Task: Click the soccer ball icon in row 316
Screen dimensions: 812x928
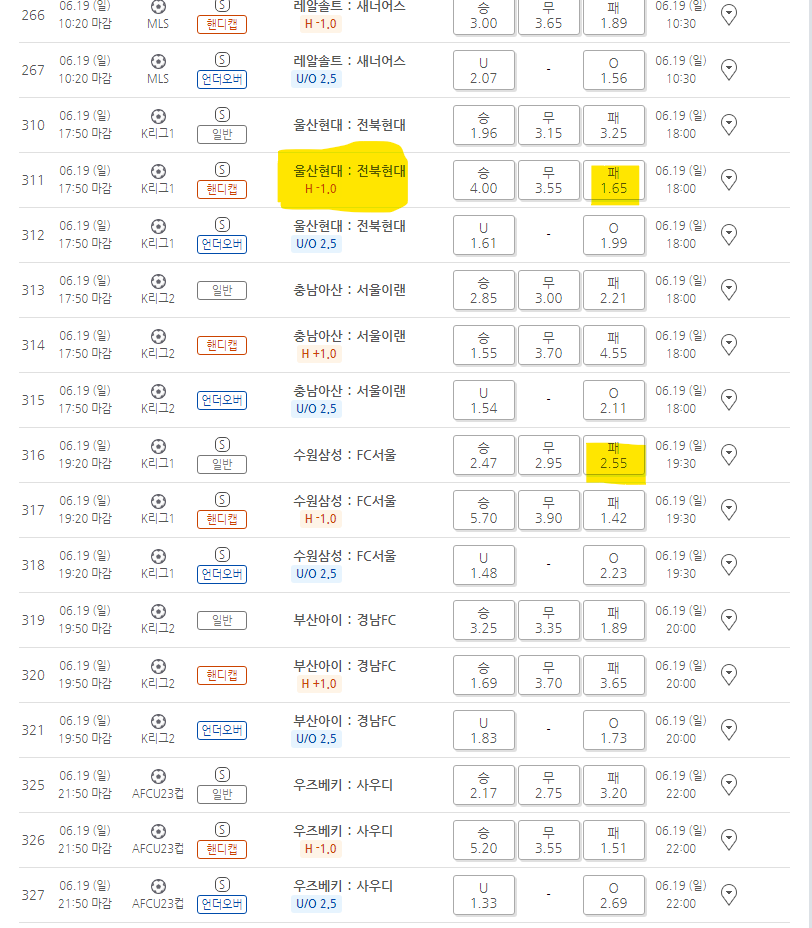Action: point(158,446)
